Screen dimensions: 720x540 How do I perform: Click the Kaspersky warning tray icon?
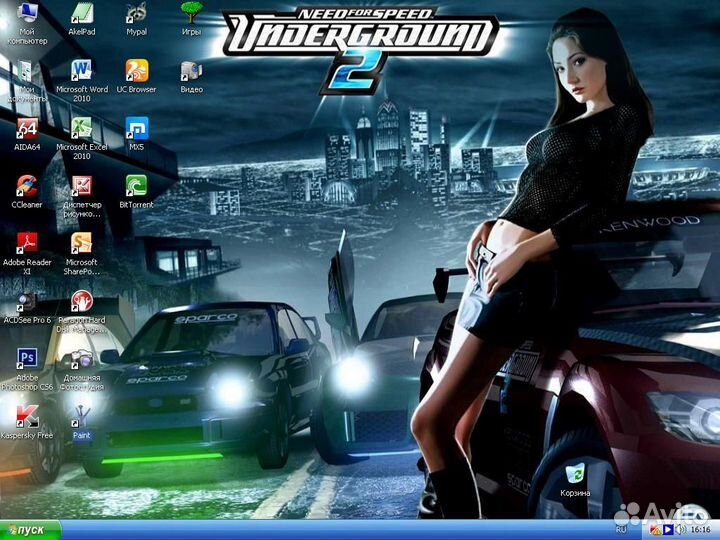[655, 530]
